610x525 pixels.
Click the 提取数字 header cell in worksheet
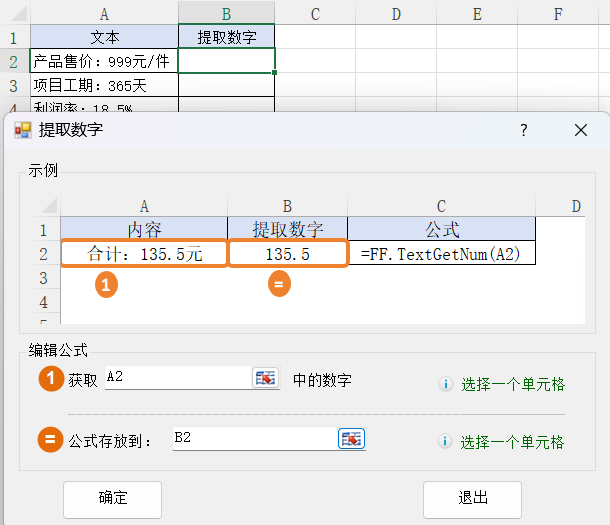coord(227,38)
